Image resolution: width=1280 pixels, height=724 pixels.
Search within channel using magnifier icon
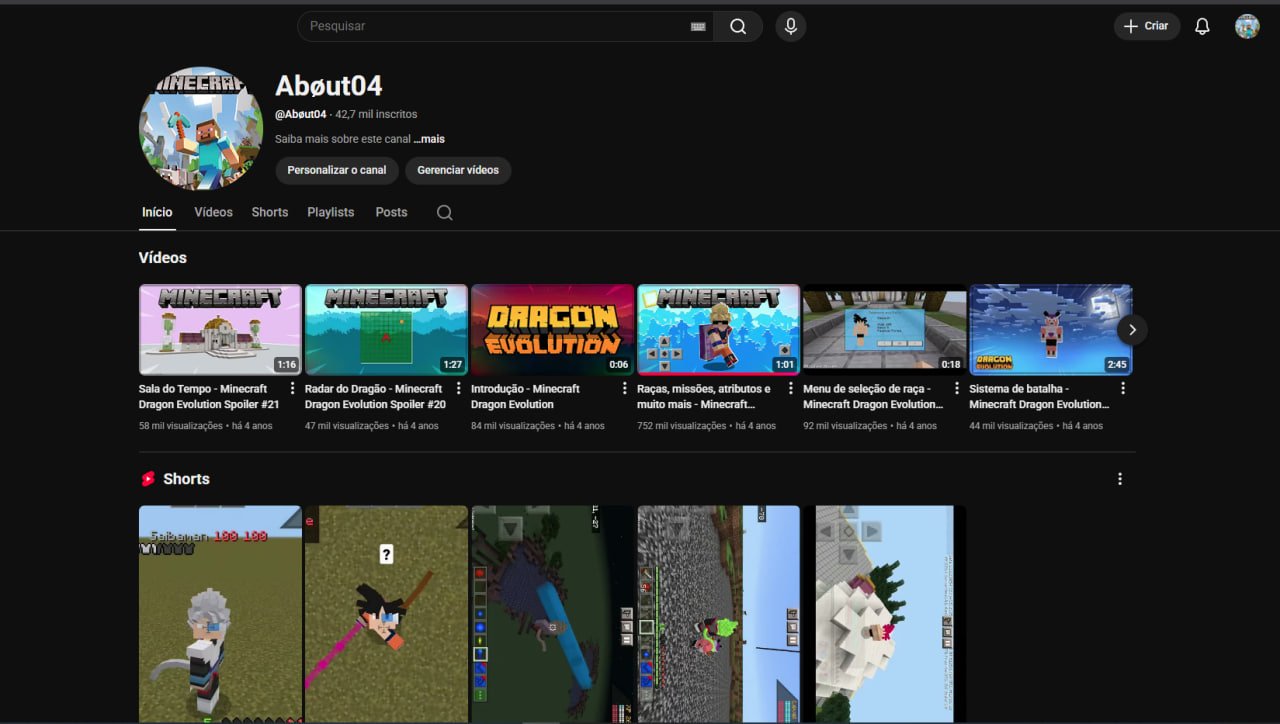[x=445, y=213]
